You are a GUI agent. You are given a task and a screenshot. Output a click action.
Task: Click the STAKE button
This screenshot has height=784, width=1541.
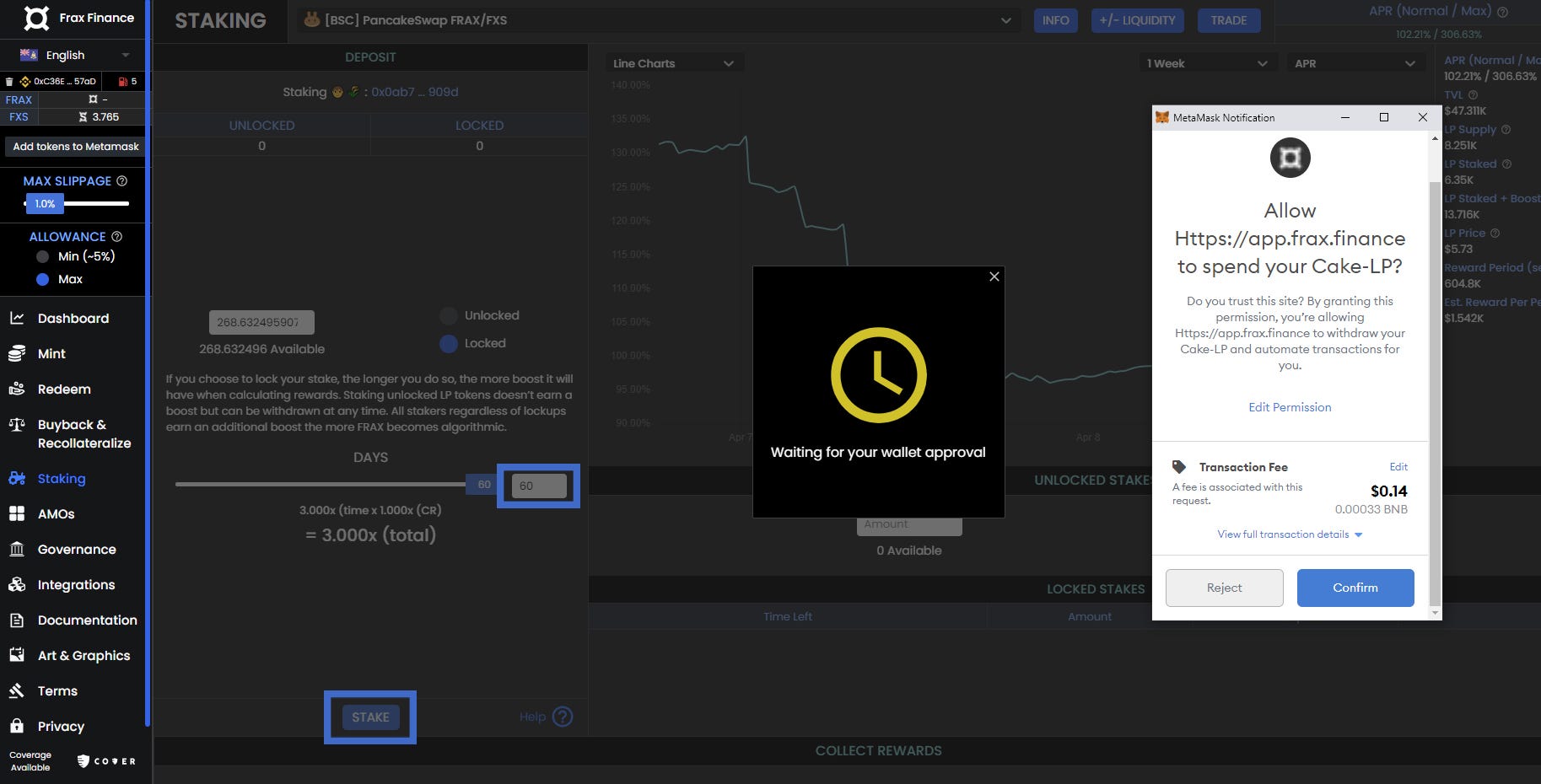370,717
